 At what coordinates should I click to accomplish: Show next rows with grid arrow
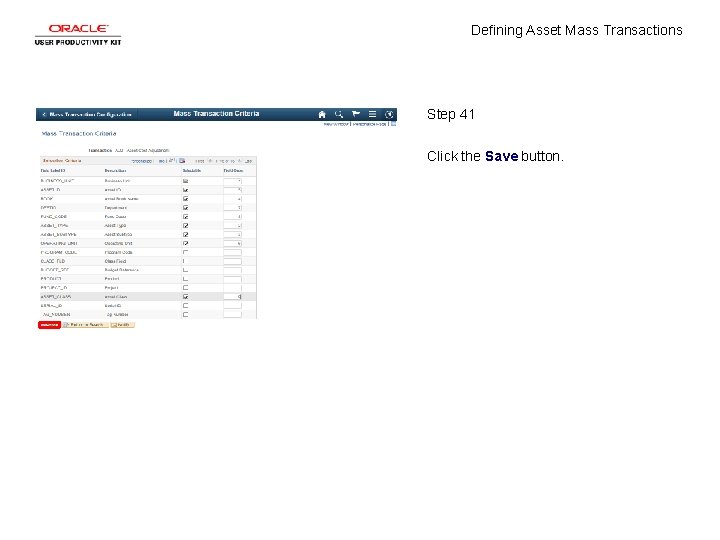pyautogui.click(x=239, y=161)
